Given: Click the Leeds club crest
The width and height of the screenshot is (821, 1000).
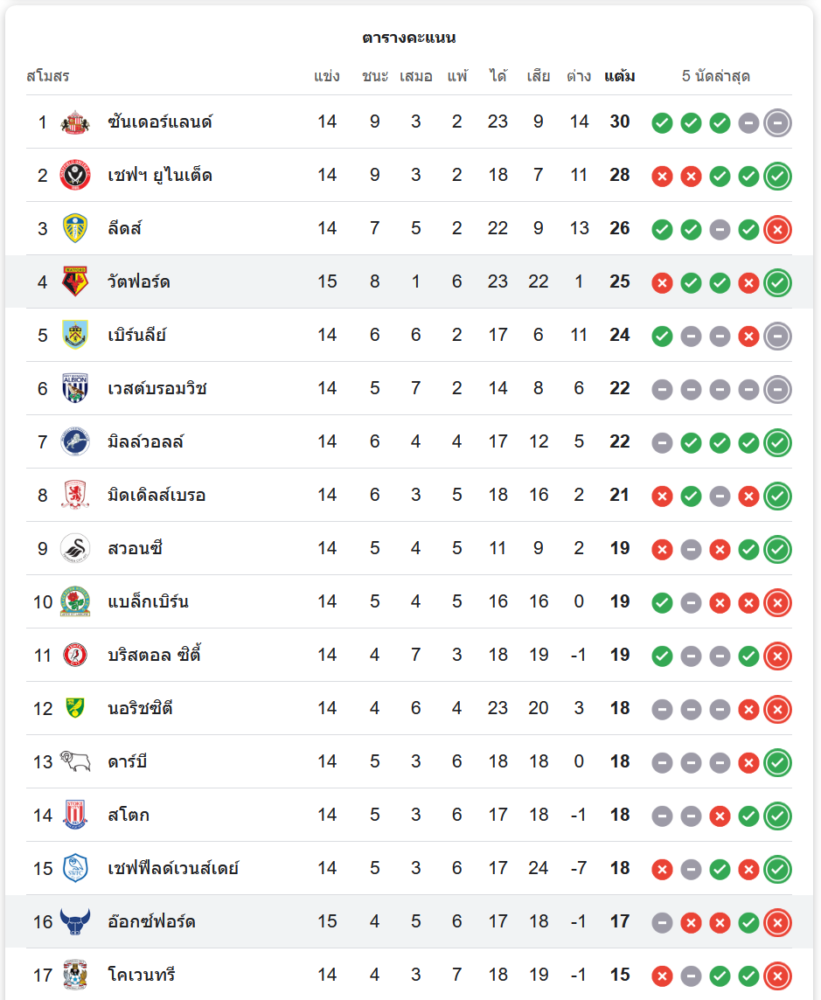Looking at the screenshot, I should pyautogui.click(x=75, y=229).
